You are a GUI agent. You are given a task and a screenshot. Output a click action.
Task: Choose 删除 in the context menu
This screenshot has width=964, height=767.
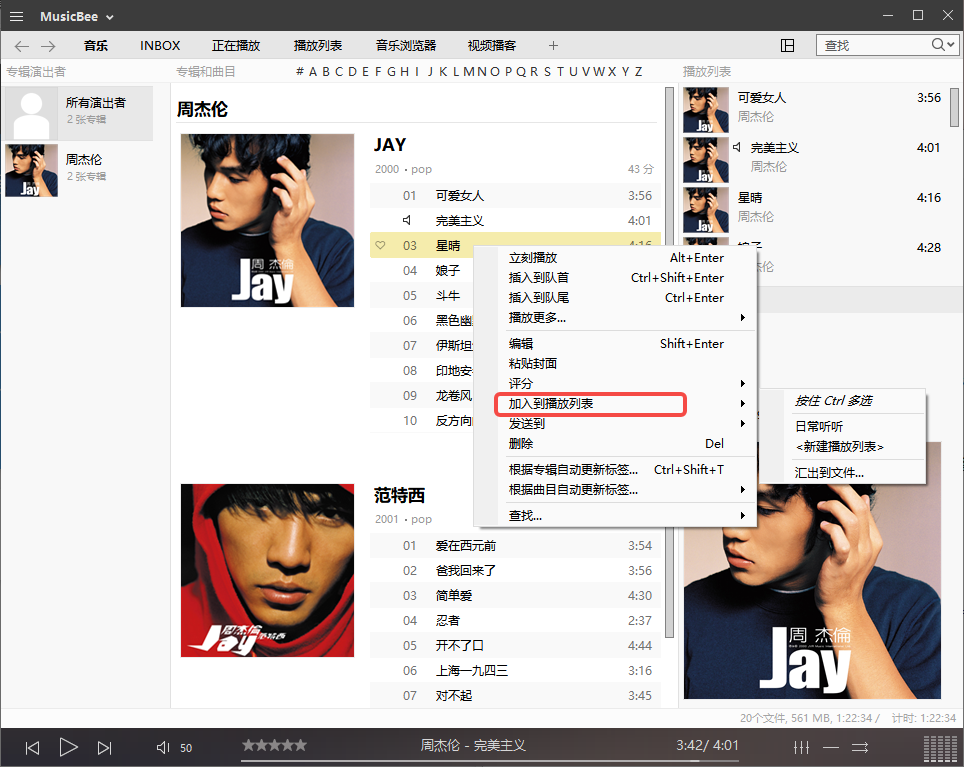(x=615, y=444)
